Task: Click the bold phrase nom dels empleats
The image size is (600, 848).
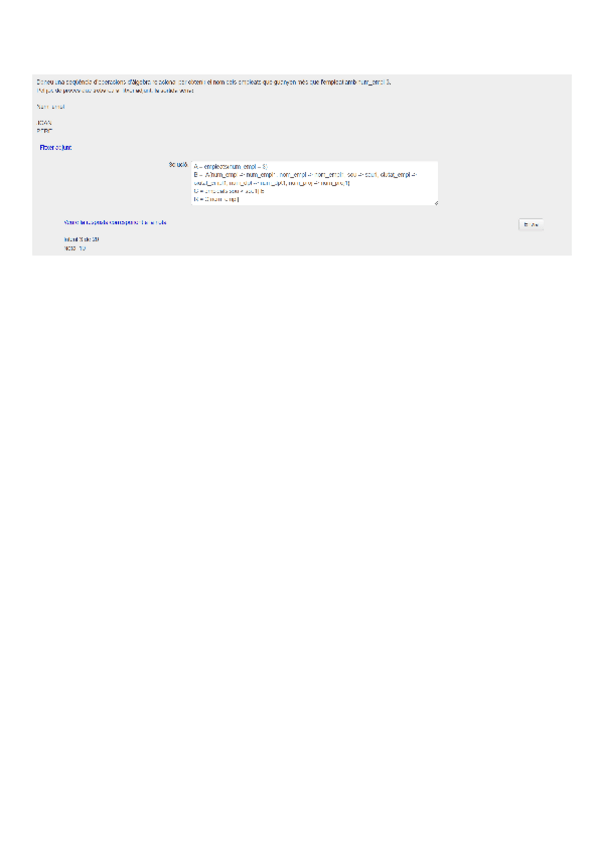Action: (237, 82)
